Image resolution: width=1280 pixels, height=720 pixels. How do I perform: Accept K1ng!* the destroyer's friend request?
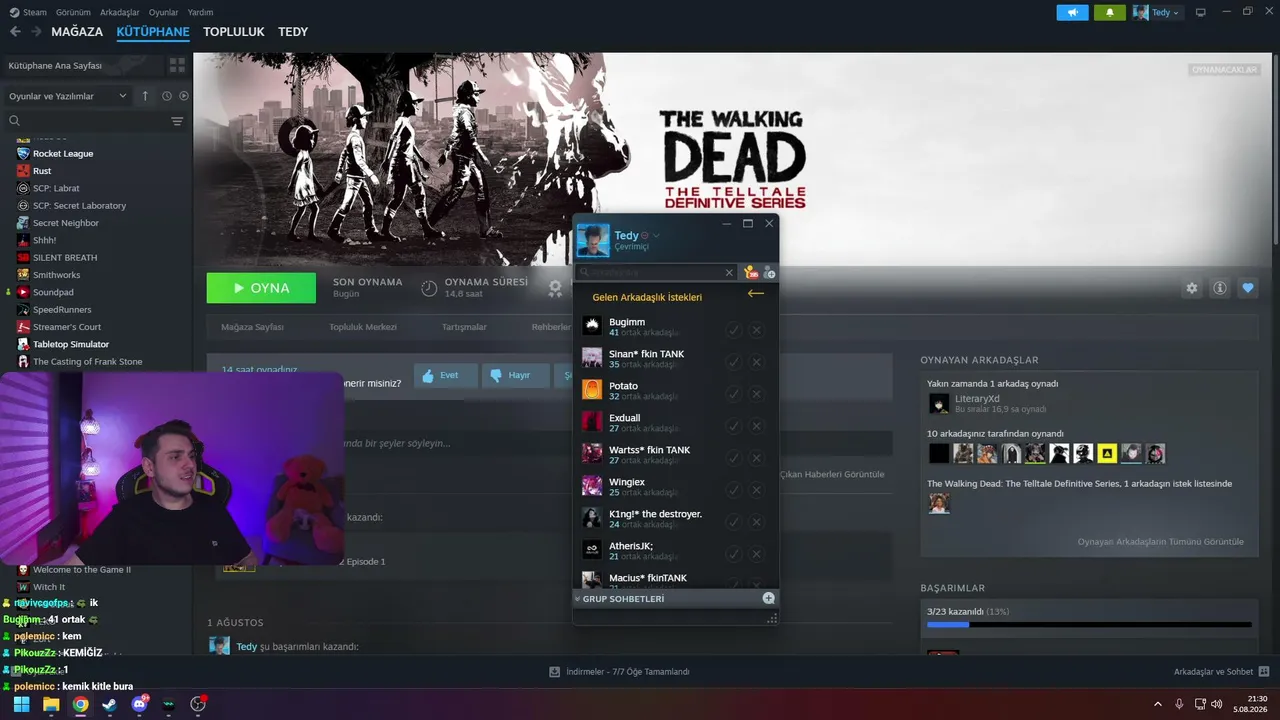click(733, 522)
